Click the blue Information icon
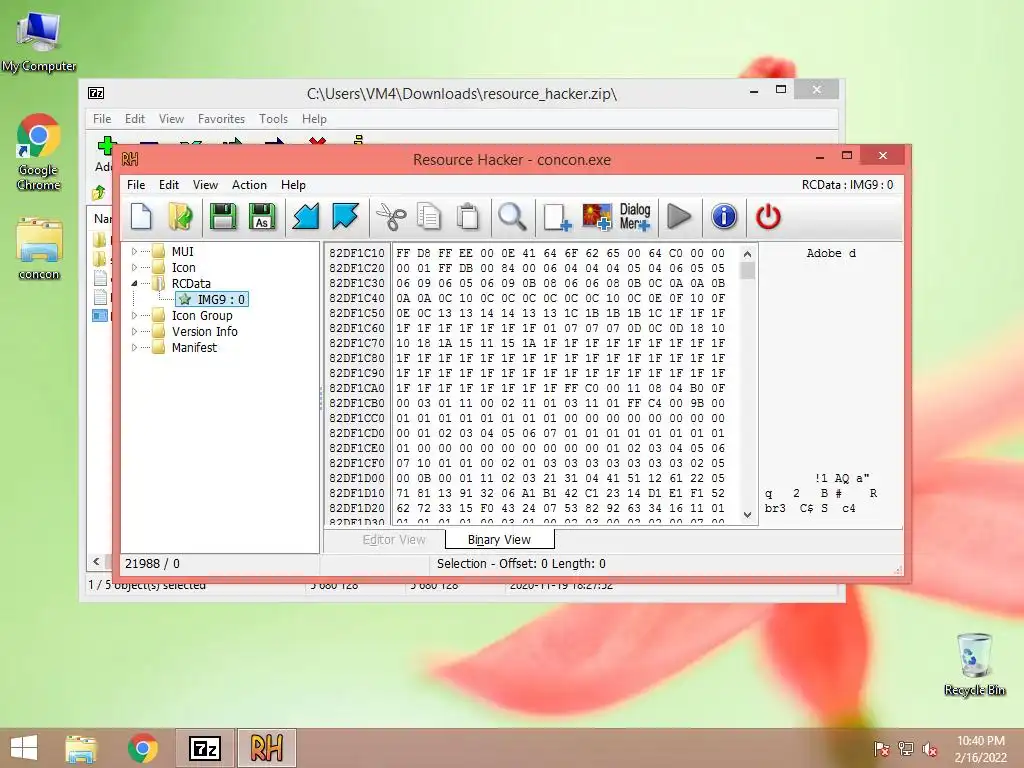The height and width of the screenshot is (768, 1024). [724, 216]
